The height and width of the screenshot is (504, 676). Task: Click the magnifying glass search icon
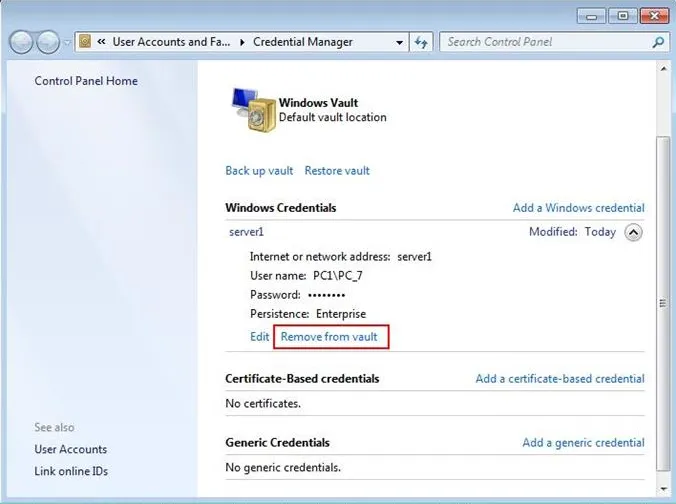pyautogui.click(x=658, y=42)
